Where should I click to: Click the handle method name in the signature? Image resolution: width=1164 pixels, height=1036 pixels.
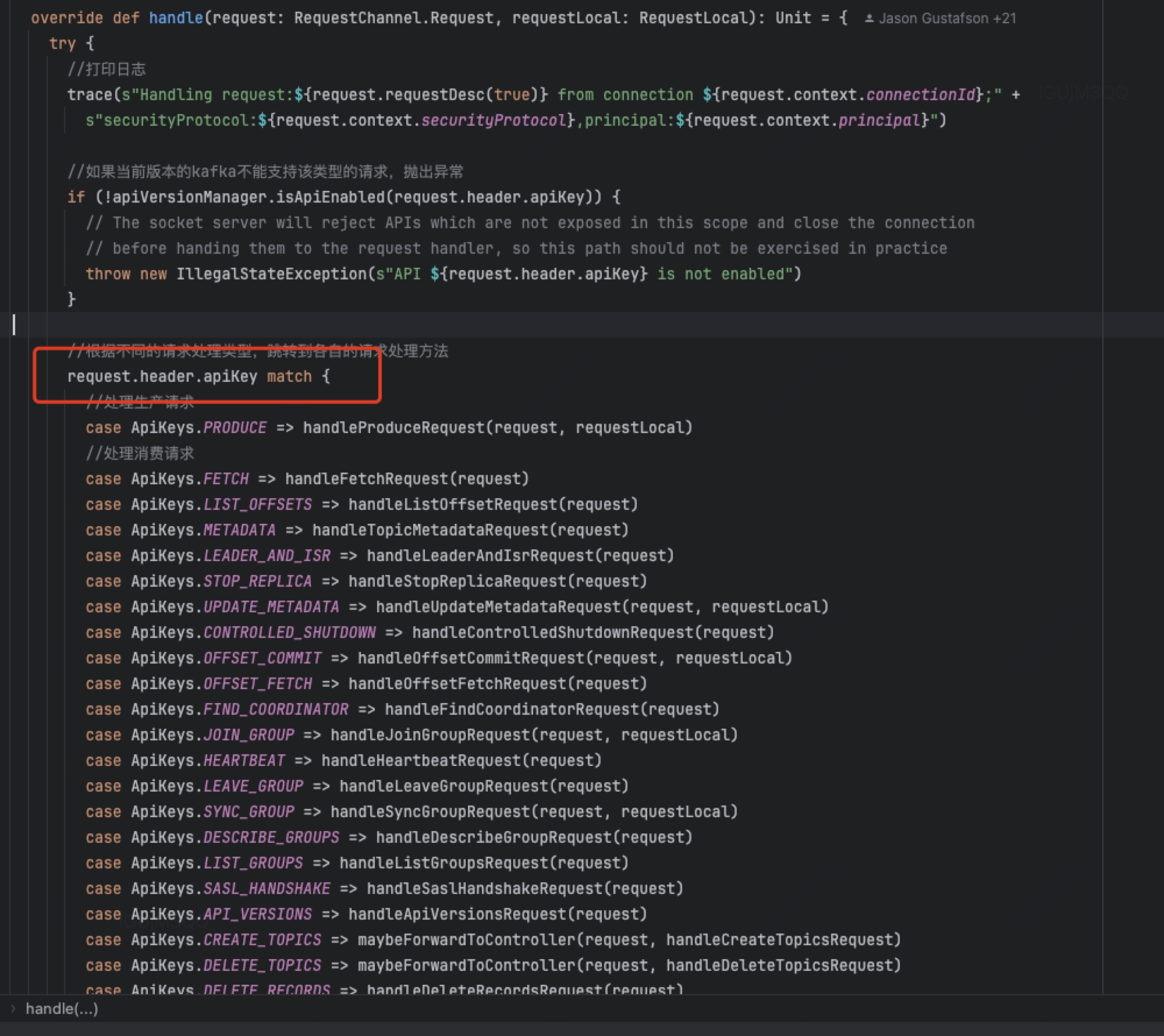(175, 18)
